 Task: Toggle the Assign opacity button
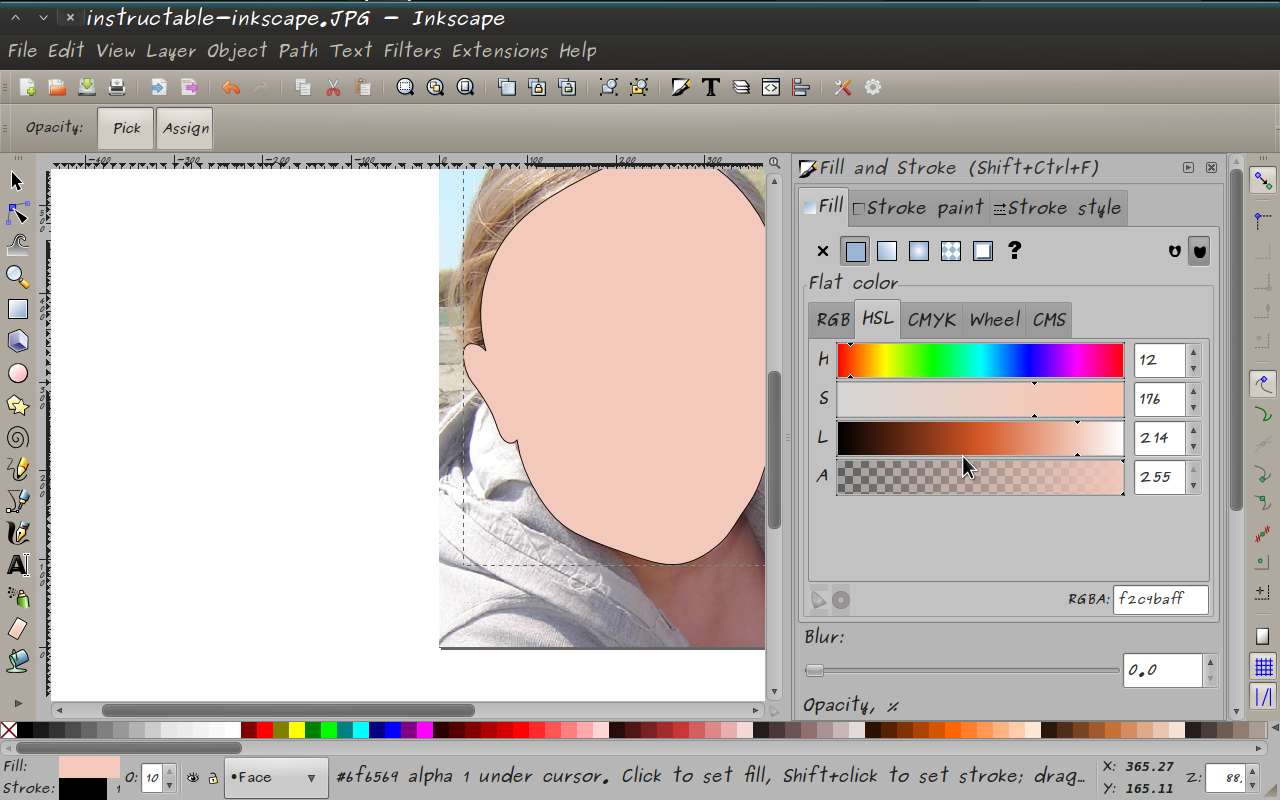coord(185,128)
